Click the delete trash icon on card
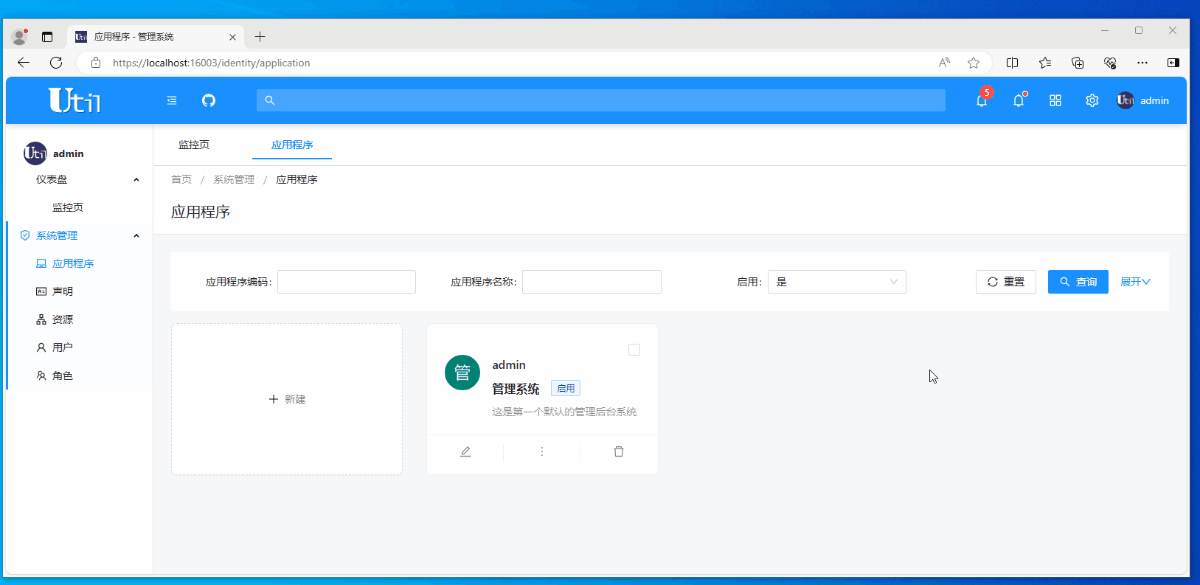The height and width of the screenshot is (585, 1200). point(619,452)
